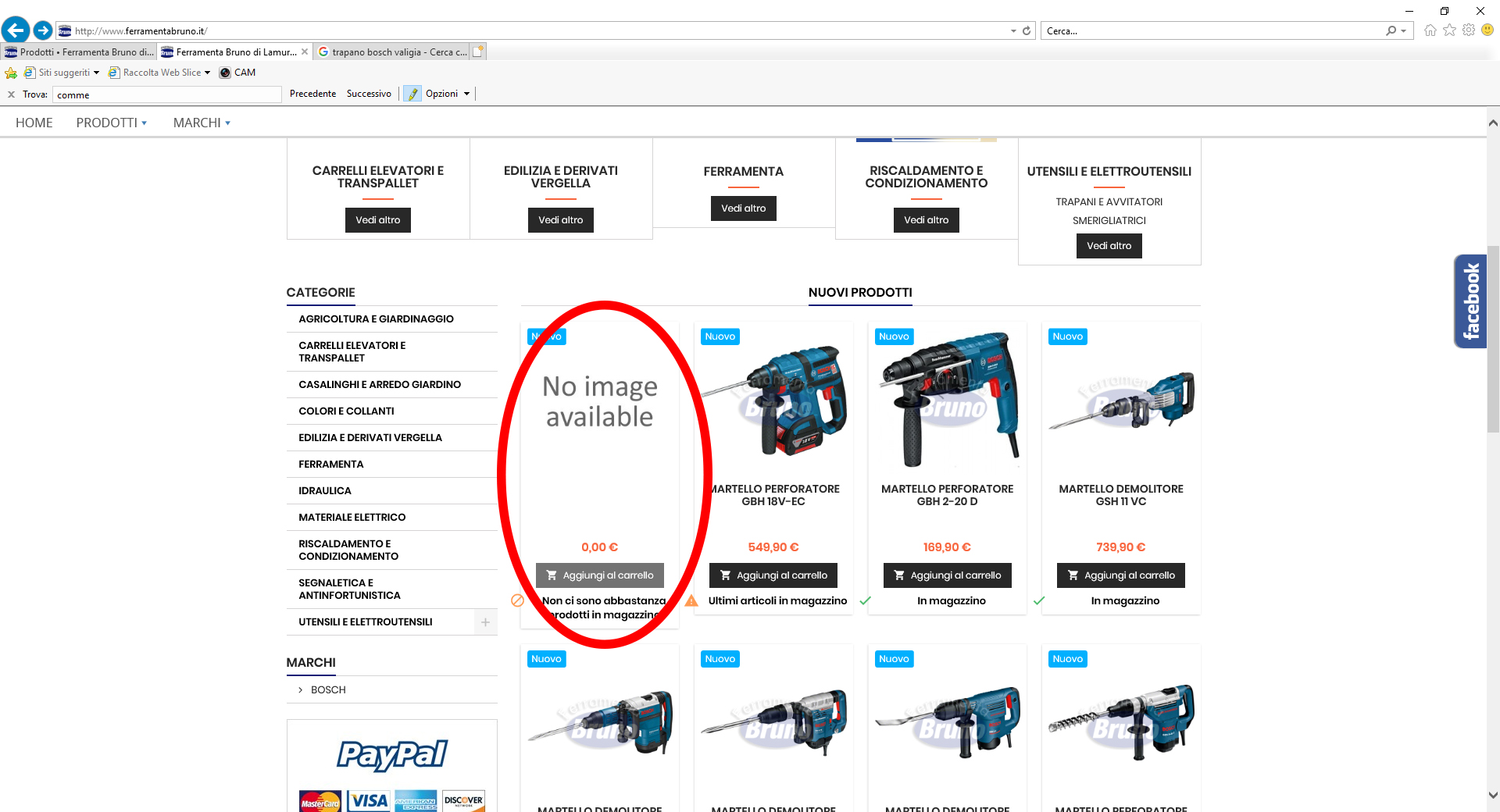Open the SMERIGLIATRICI link

click(1109, 221)
